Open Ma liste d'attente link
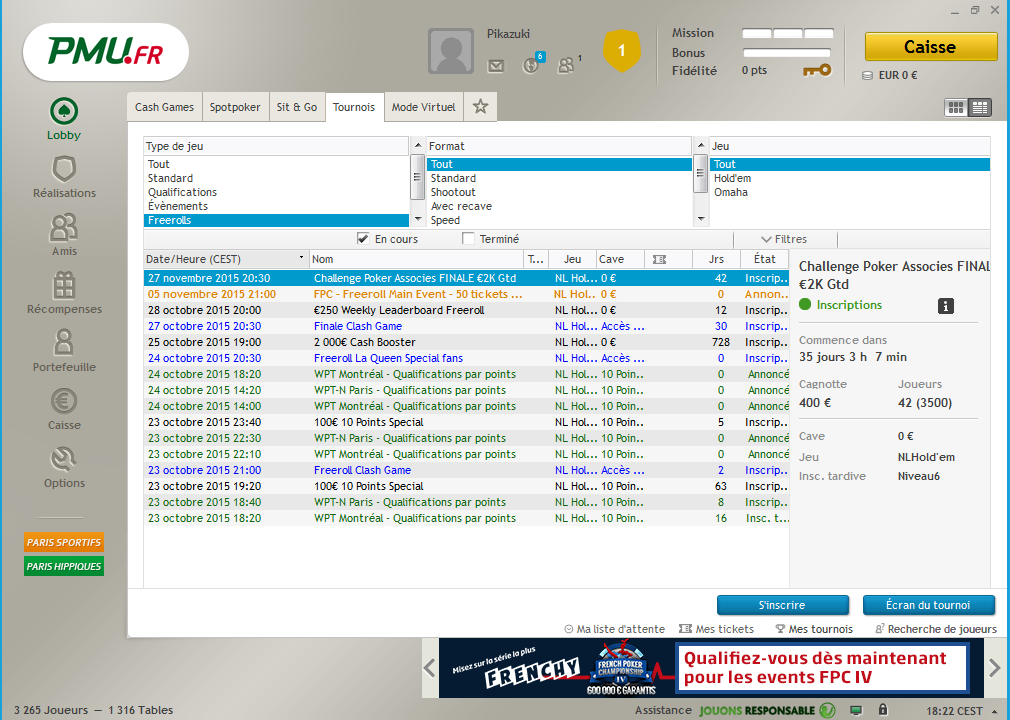Viewport: 1010px width, 720px height. pyautogui.click(x=615, y=629)
